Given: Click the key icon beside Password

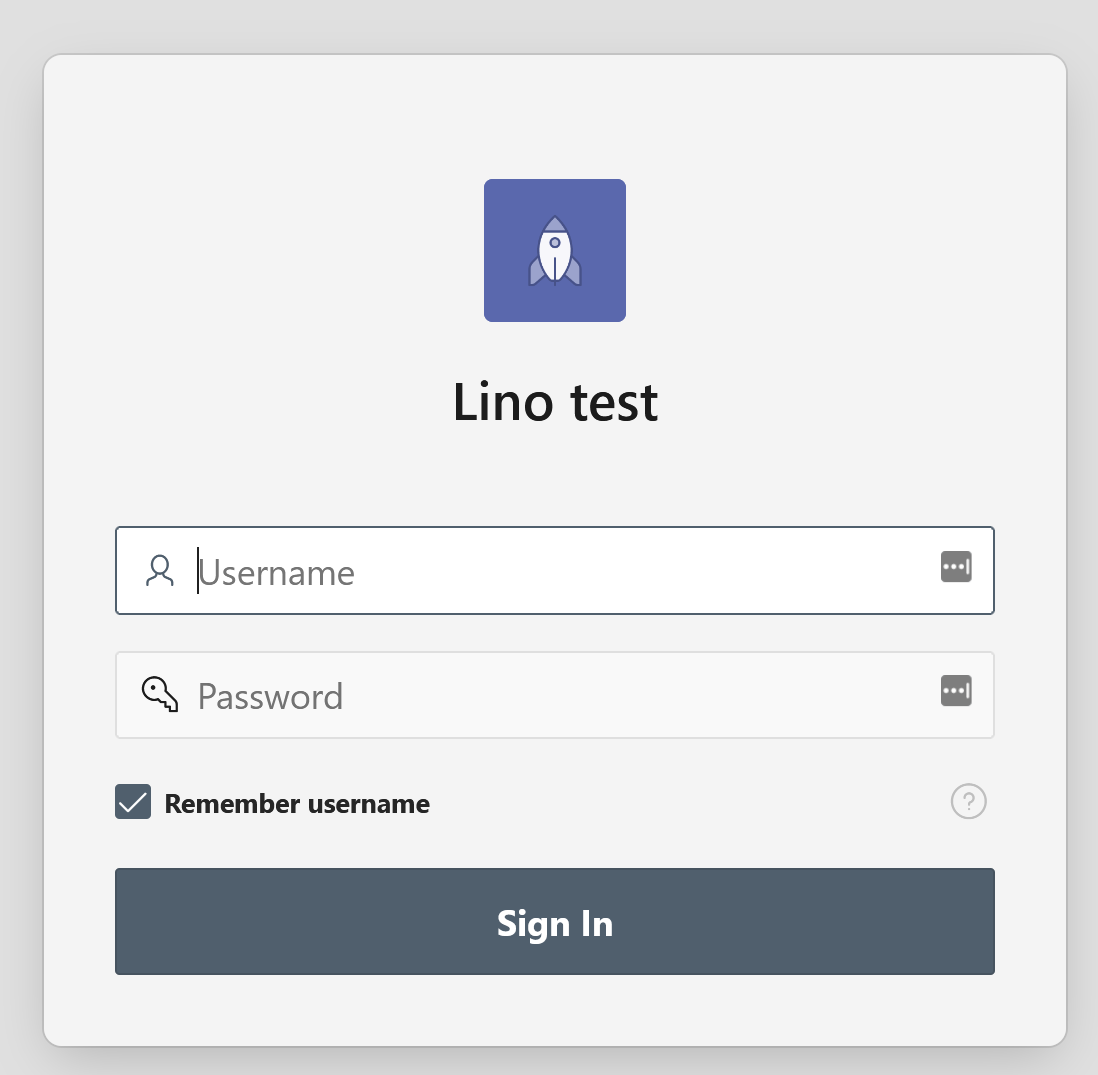Looking at the screenshot, I should 159,694.
